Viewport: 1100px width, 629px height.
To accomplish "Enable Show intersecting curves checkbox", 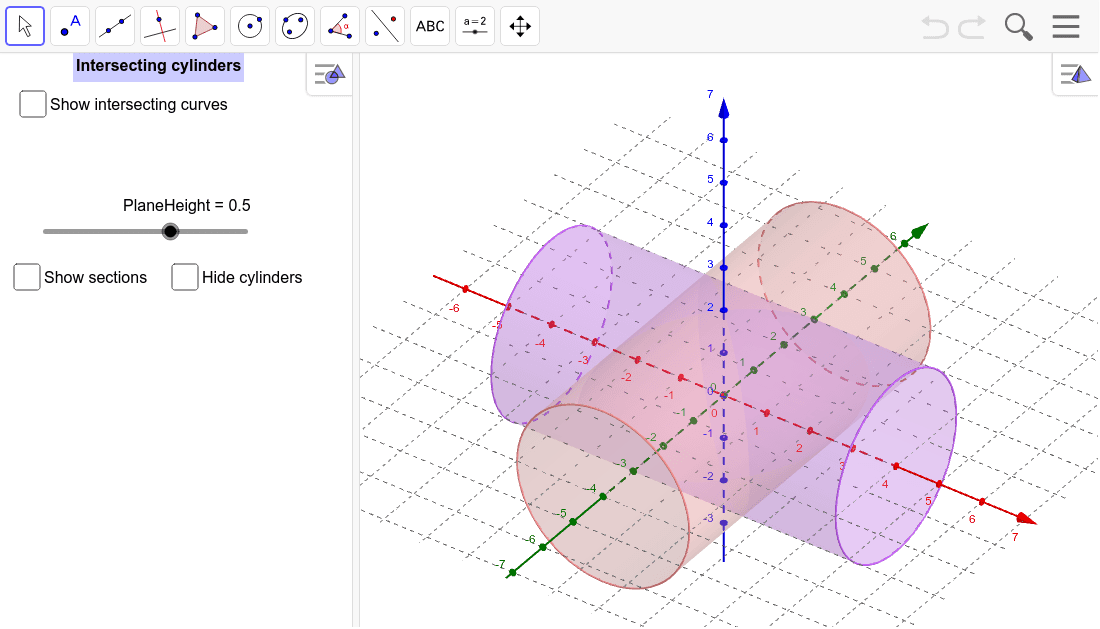I will pyautogui.click(x=33, y=104).
